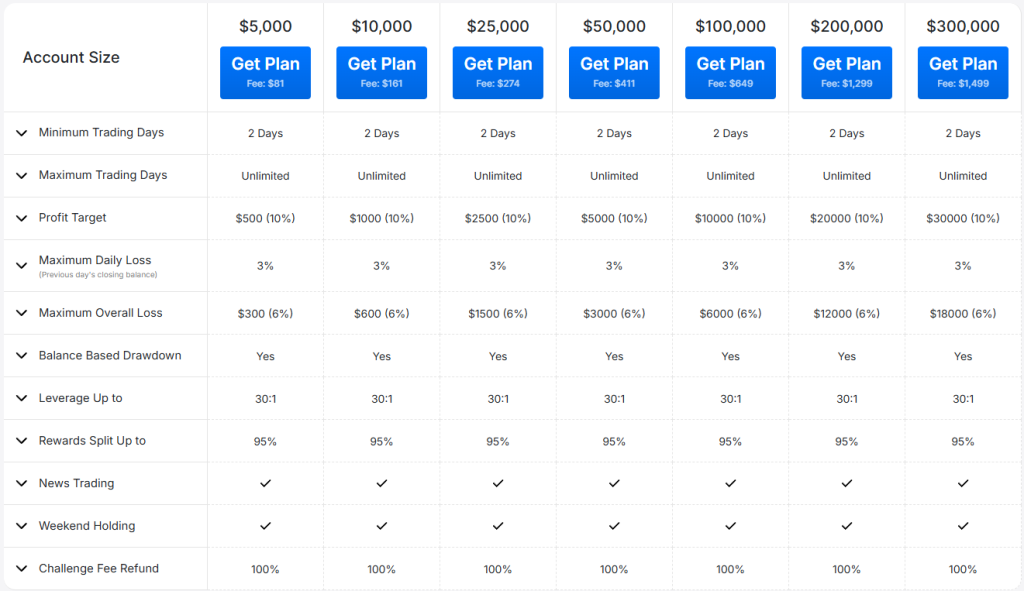Expand the Balance Based Drawdown chevron
This screenshot has width=1024, height=591.
coord(21,356)
